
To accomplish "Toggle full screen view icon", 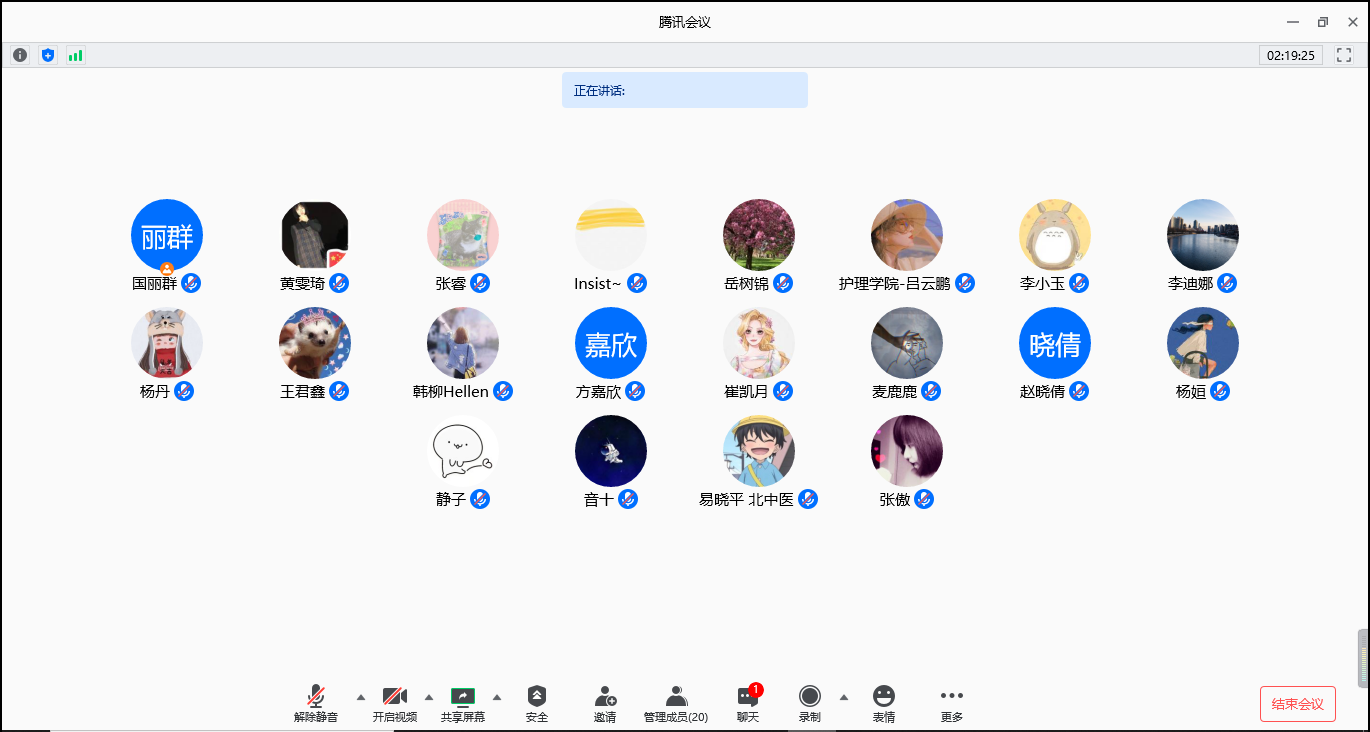I will 1344,56.
